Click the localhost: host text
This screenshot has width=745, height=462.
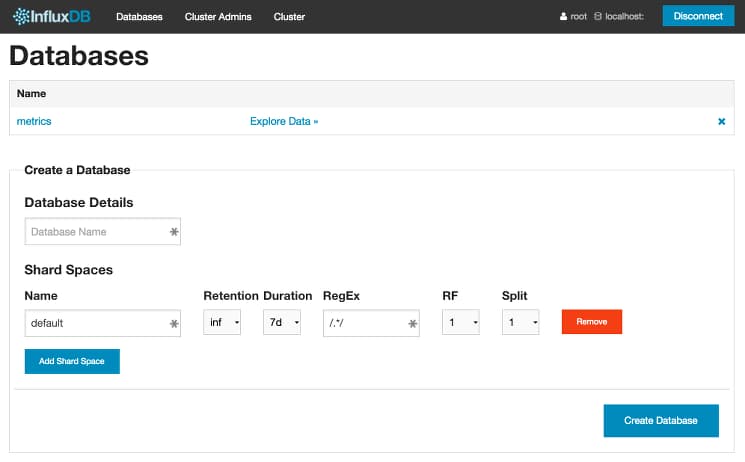tap(624, 17)
